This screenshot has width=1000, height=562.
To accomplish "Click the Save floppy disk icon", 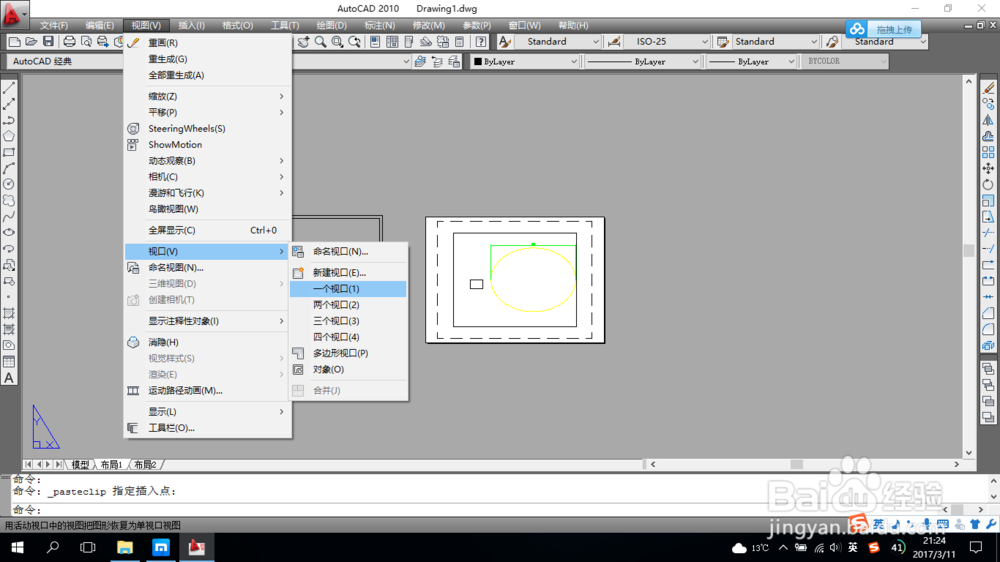I will [48, 41].
